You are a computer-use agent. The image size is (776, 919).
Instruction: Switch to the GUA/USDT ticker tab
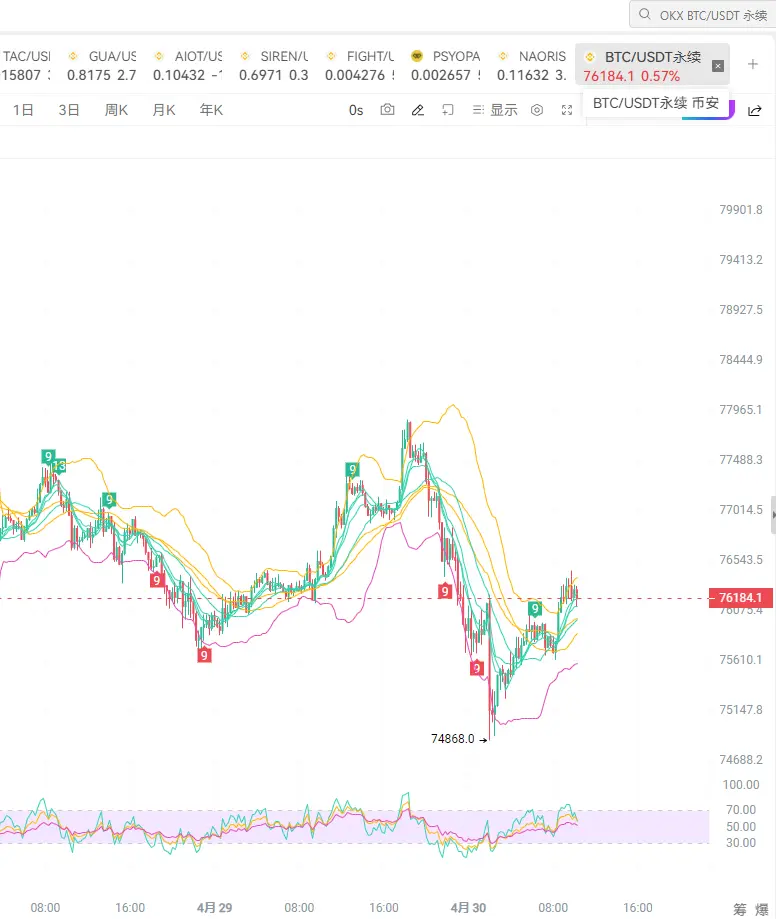point(101,65)
